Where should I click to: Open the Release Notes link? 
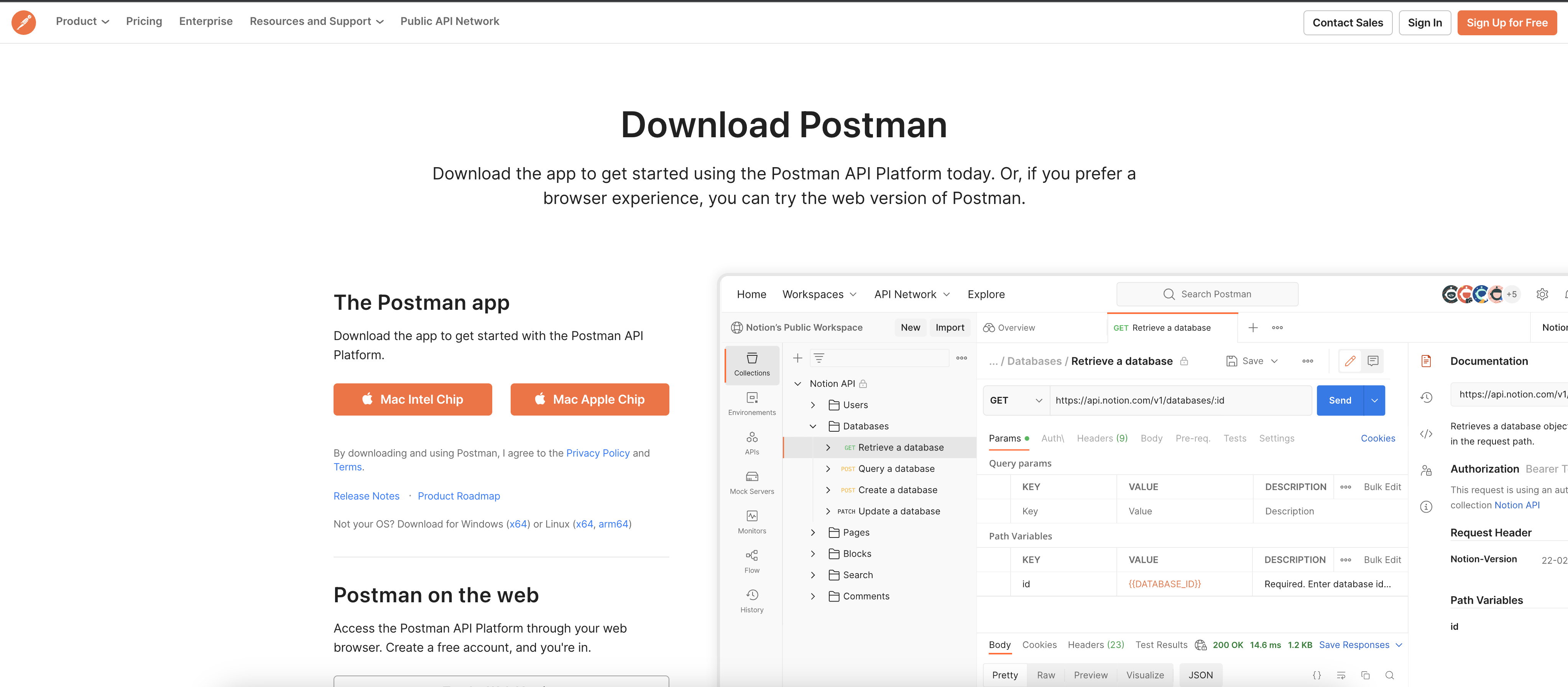pos(367,496)
